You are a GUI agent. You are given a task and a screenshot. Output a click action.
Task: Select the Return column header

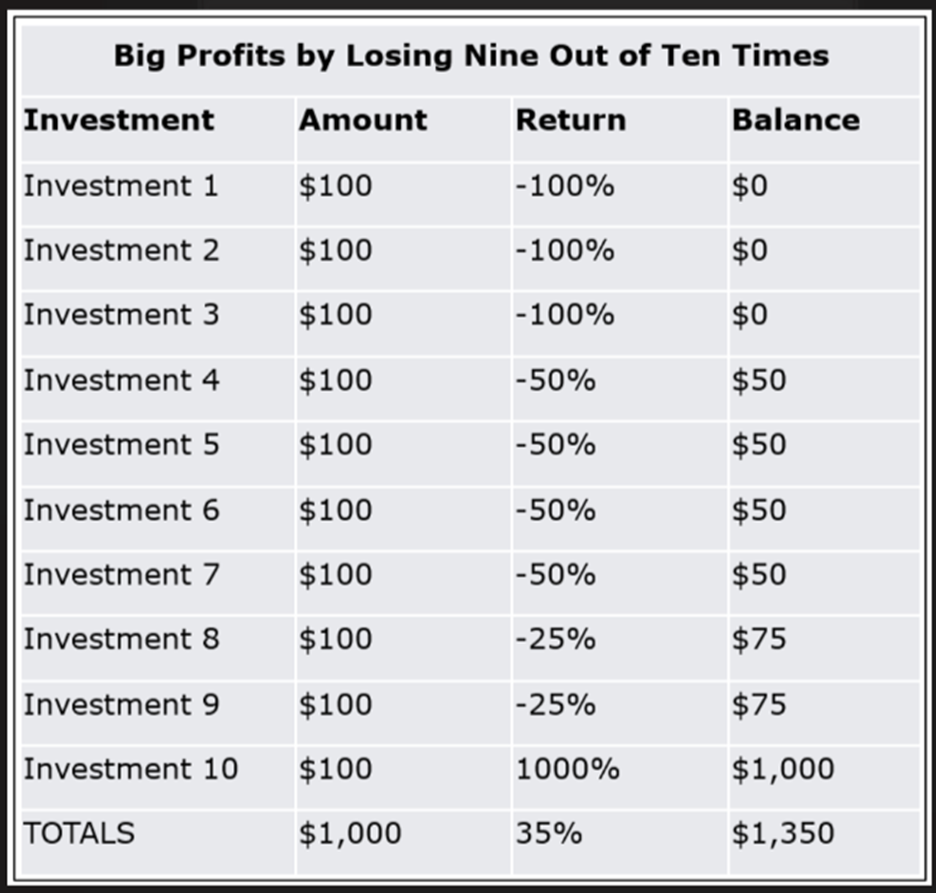pyautogui.click(x=571, y=120)
